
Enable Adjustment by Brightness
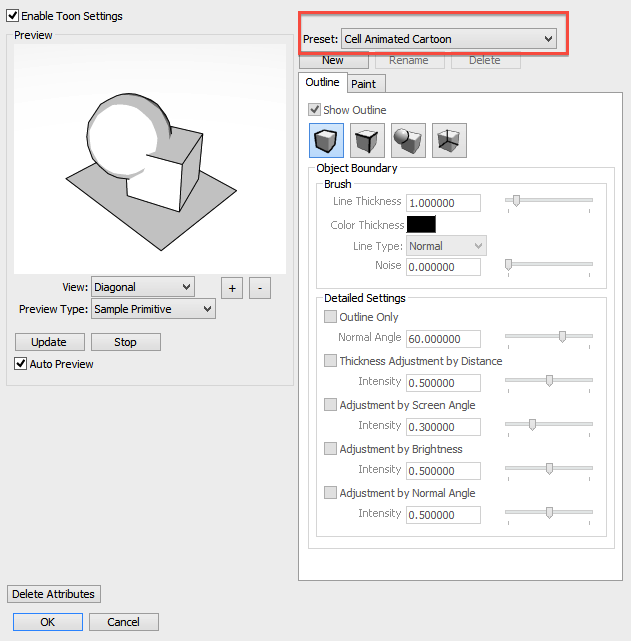[330, 448]
